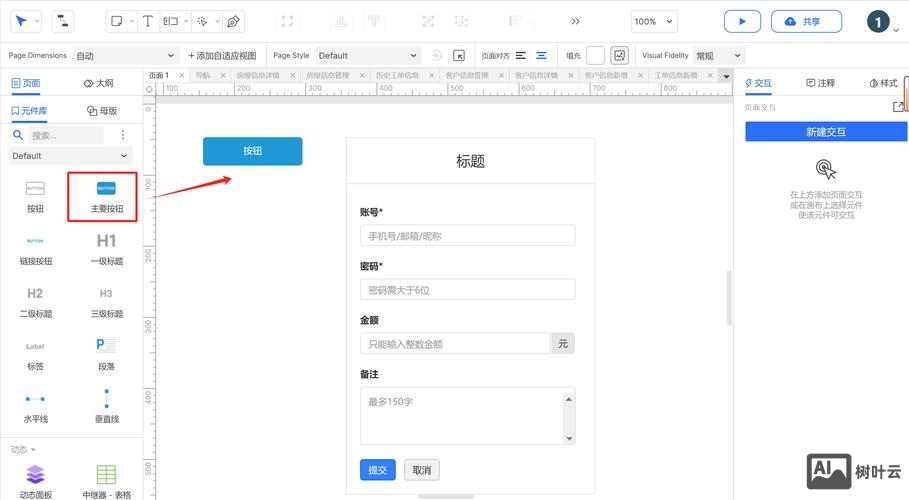Select the 中继器 - 表格 repeater widget
The height and width of the screenshot is (500, 909).
tap(106, 482)
